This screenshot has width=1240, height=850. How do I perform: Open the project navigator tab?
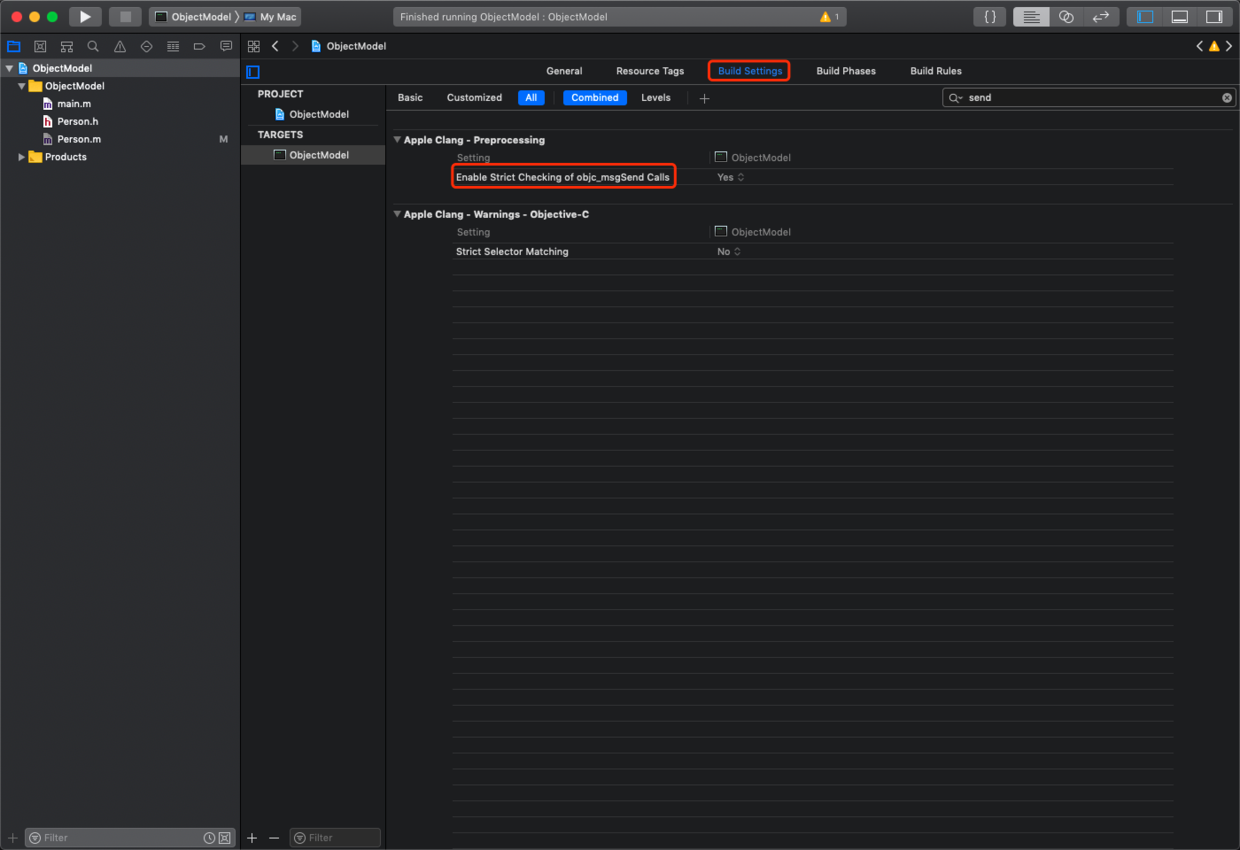click(14, 46)
